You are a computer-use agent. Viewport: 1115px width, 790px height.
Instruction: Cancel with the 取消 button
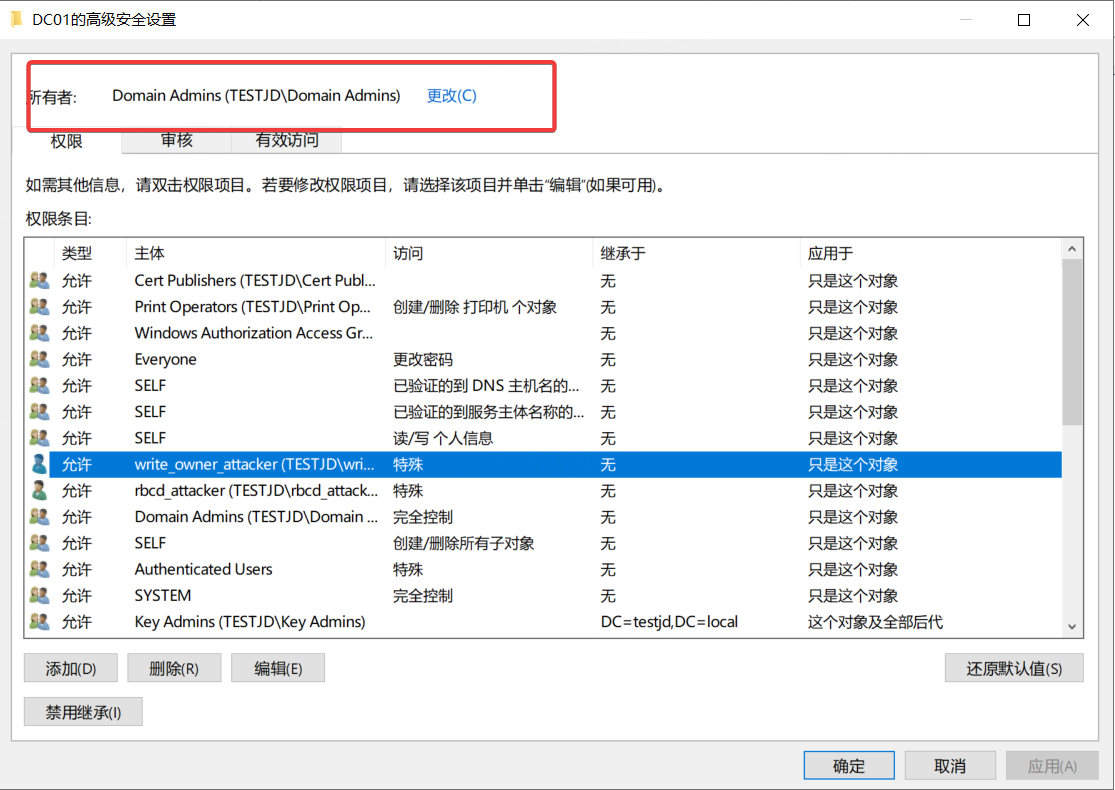(950, 766)
